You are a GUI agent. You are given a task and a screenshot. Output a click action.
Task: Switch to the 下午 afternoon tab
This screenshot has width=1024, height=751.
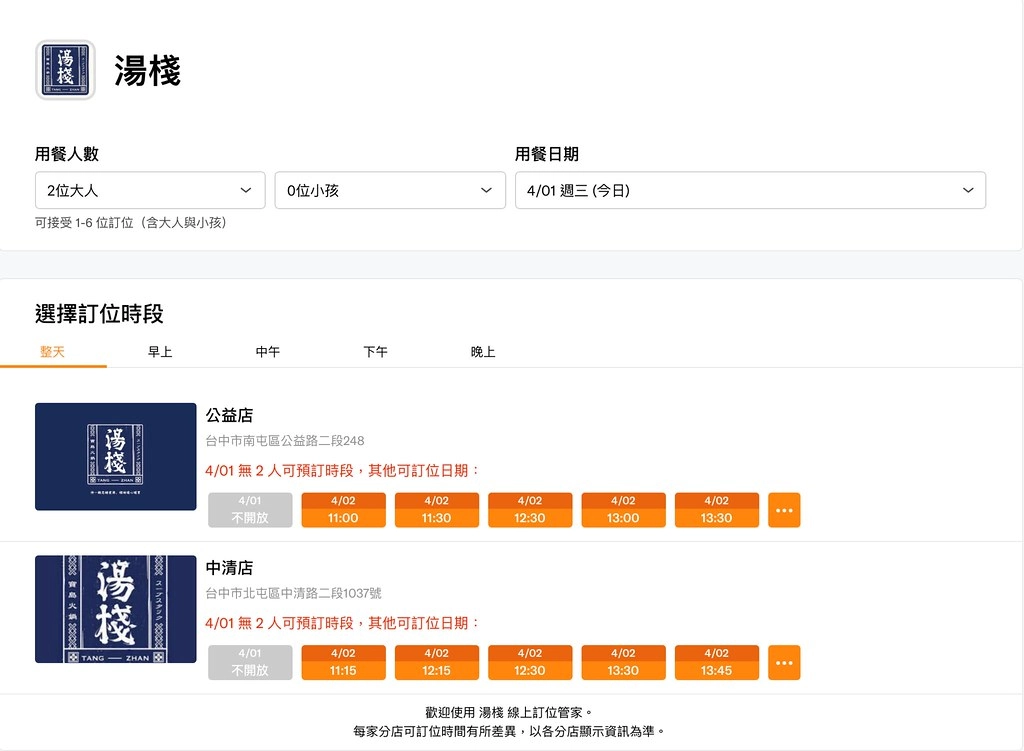click(x=375, y=352)
